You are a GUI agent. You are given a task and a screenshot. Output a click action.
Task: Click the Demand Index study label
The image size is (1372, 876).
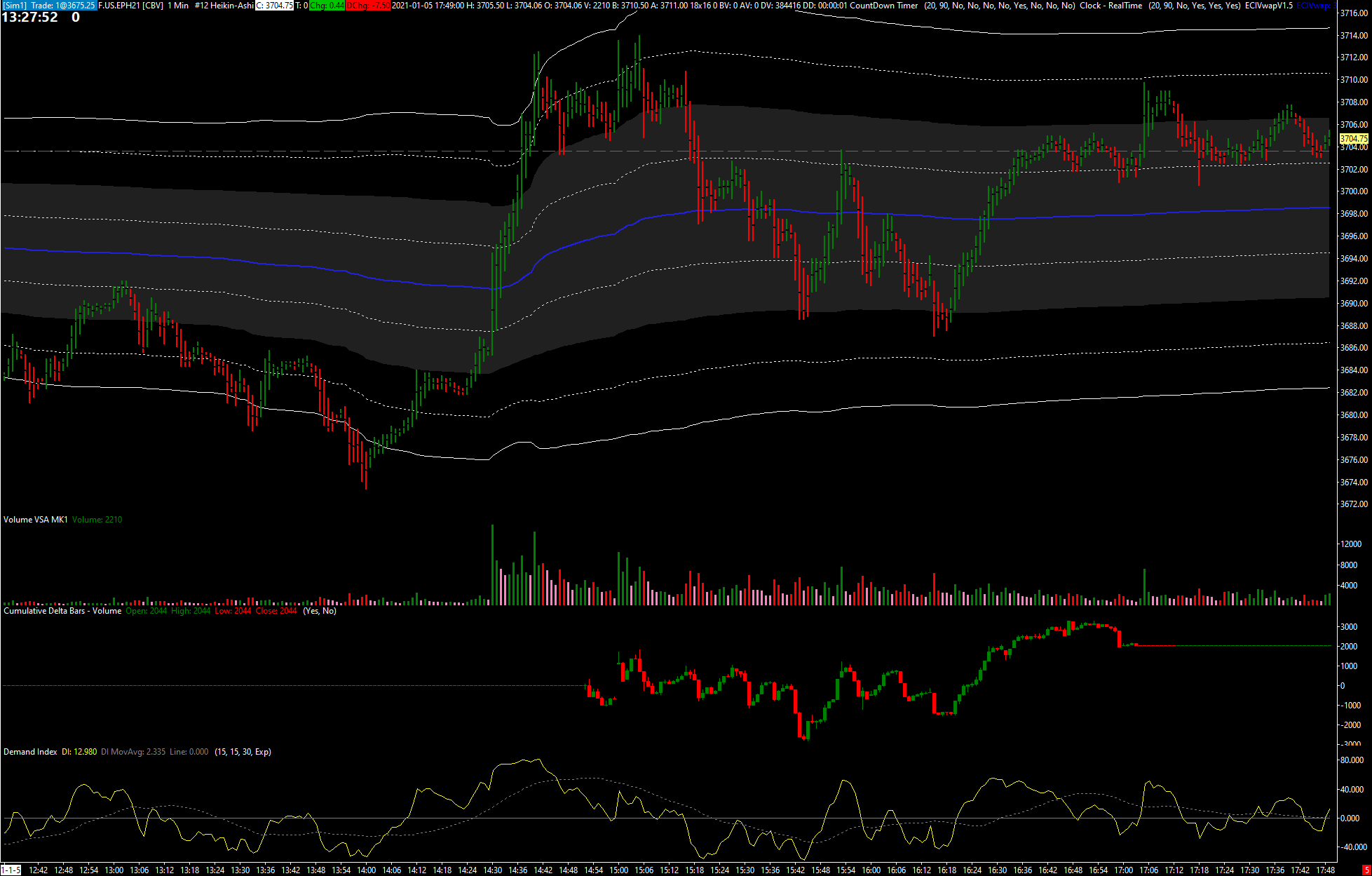coord(30,752)
